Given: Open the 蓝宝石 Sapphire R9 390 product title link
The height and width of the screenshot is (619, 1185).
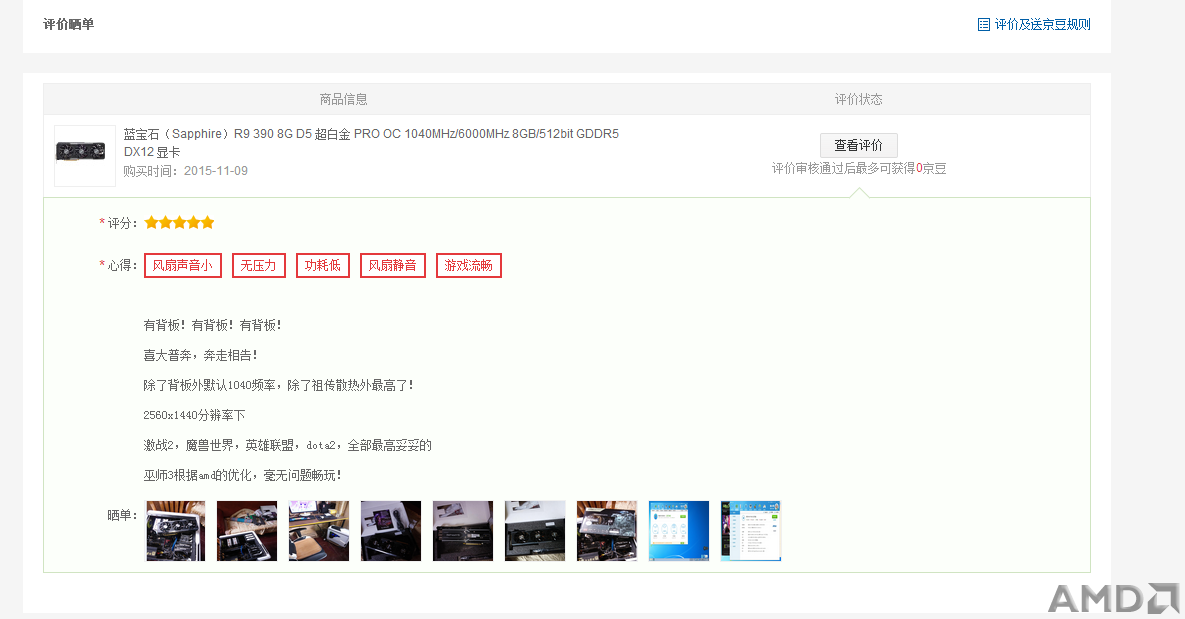Looking at the screenshot, I should [x=371, y=143].
